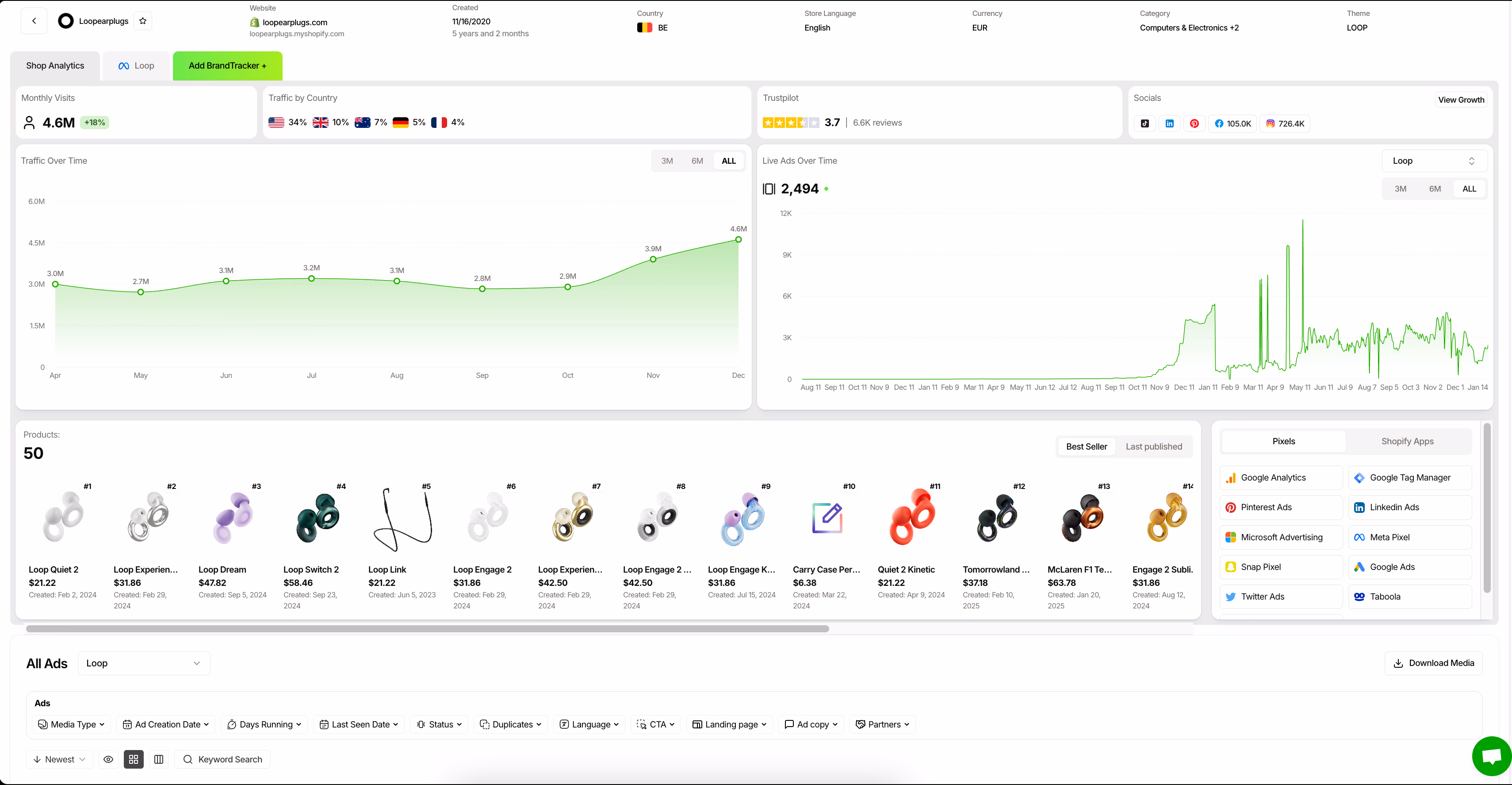Screen dimensions: 1512x785
Task: Open the Keyword Search field via magnifier icon
Action: point(188,759)
